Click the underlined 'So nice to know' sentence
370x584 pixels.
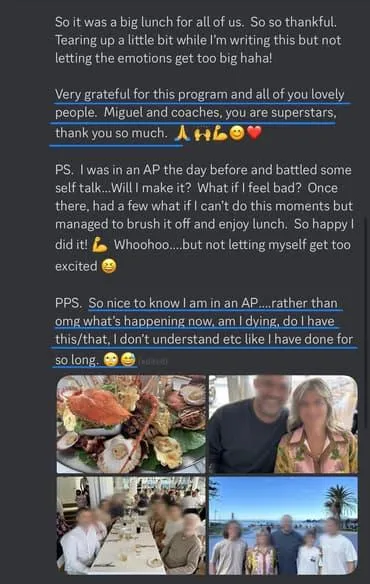[204, 331]
